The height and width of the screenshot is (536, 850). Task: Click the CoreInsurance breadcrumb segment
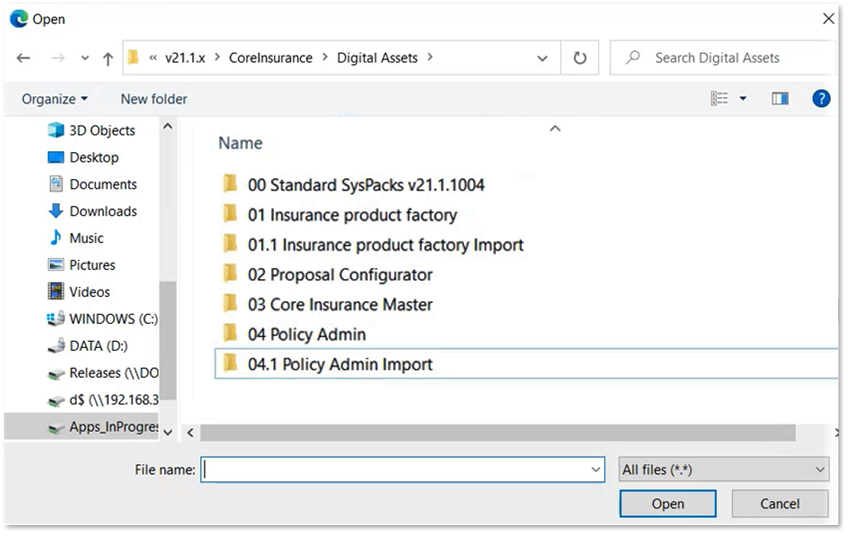pyautogui.click(x=270, y=58)
